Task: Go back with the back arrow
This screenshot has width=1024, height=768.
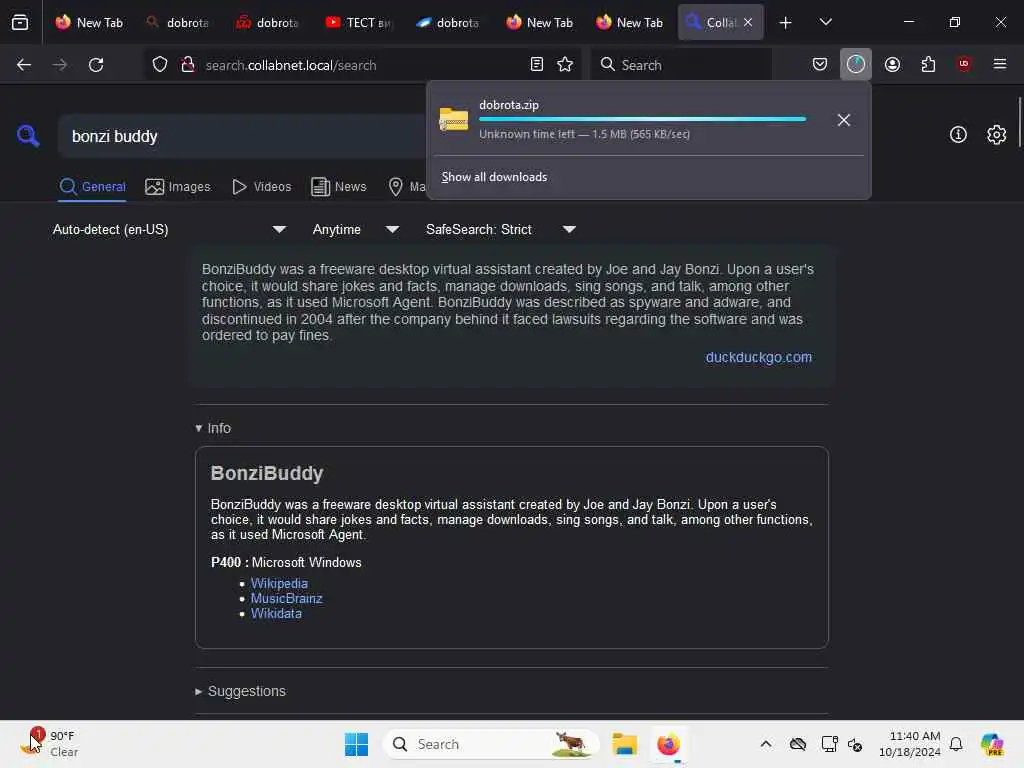Action: [24, 65]
